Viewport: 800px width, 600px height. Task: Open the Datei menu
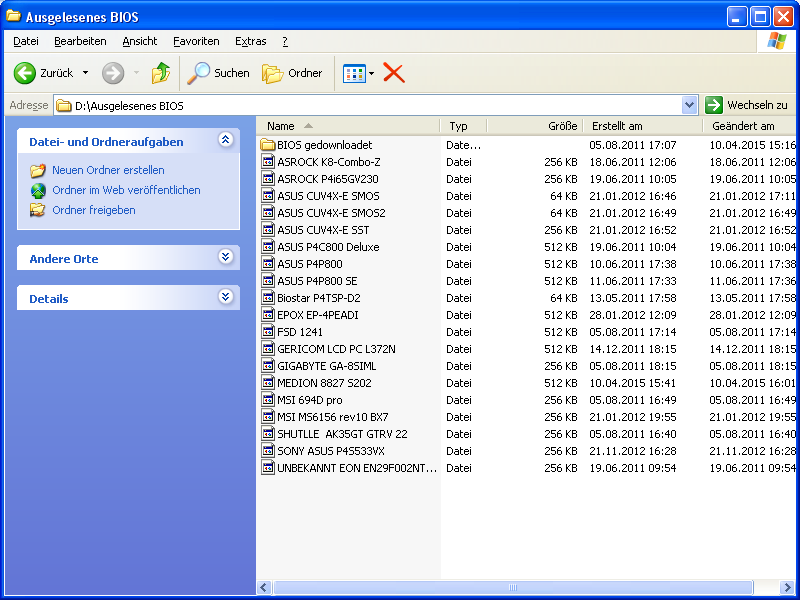(x=26, y=41)
